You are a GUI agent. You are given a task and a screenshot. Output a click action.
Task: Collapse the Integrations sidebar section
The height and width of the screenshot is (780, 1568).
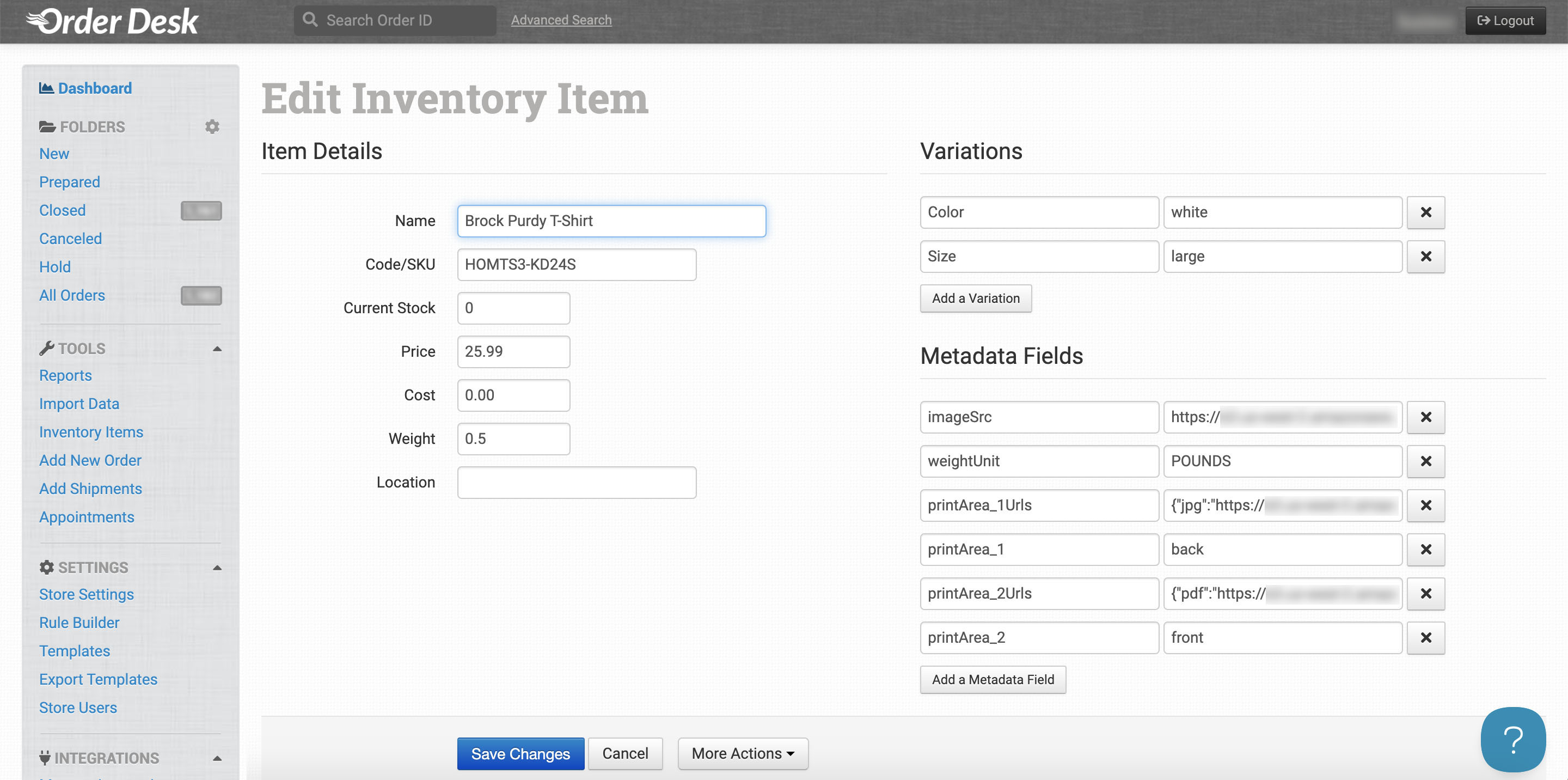point(217,758)
